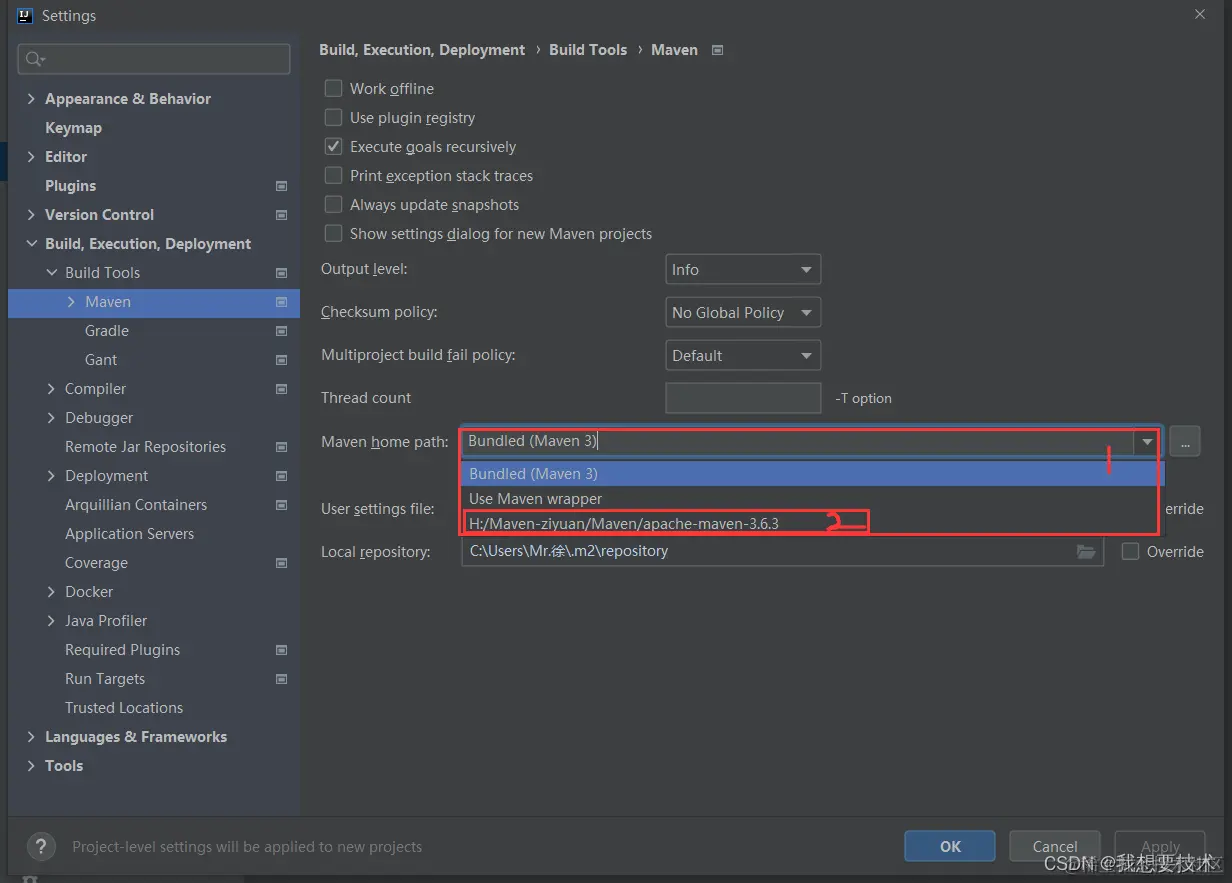Check Always update snapshots
The width and height of the screenshot is (1232, 883).
[x=334, y=204]
